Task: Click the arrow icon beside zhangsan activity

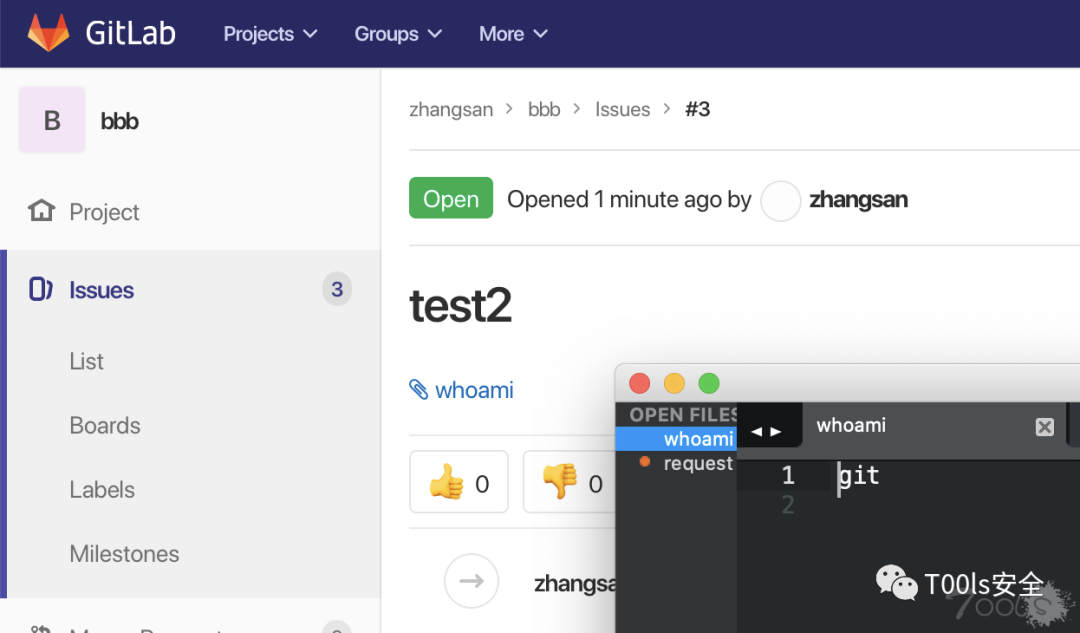Action: click(x=471, y=581)
